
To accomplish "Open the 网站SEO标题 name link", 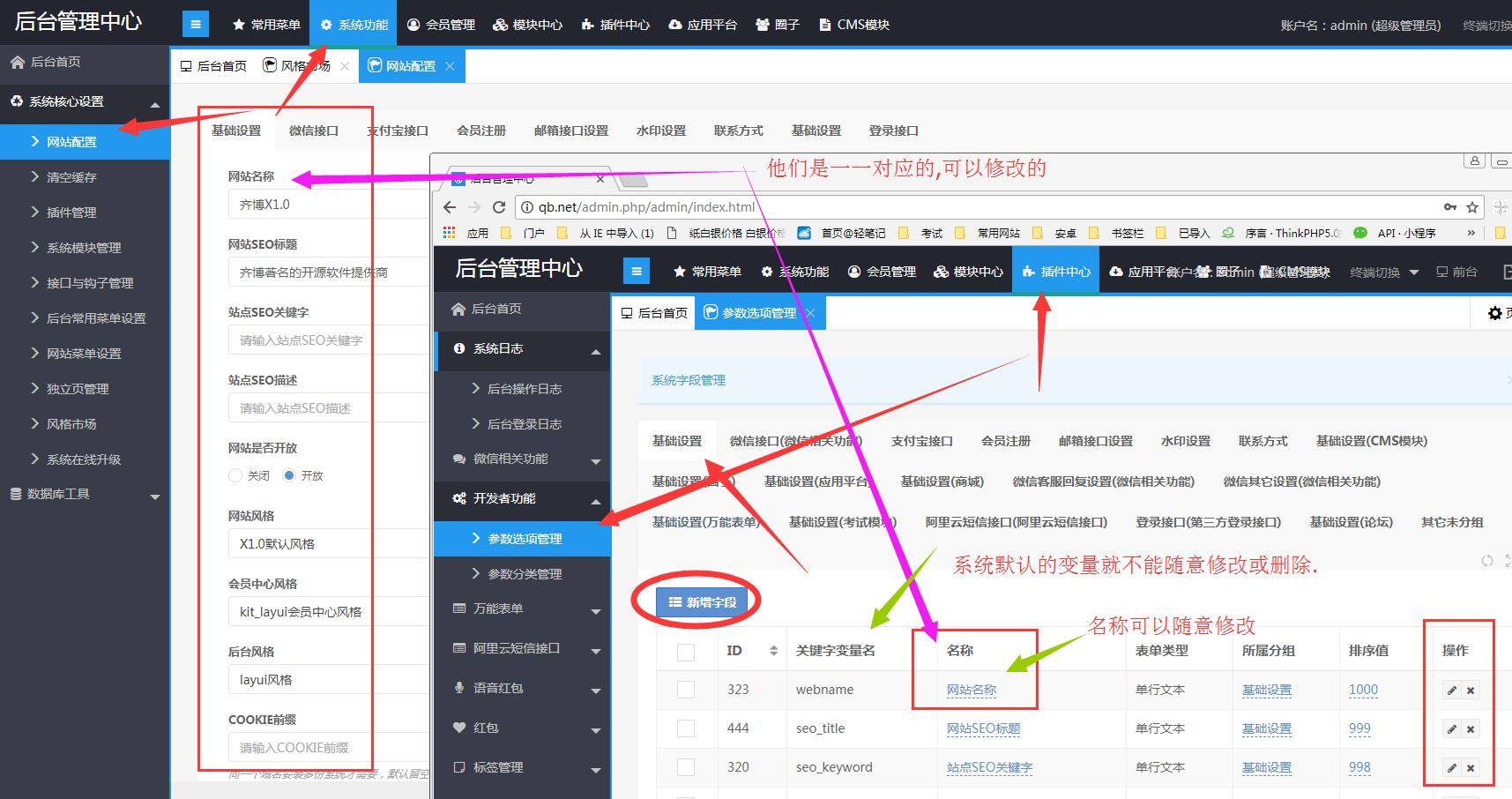I will 983,728.
